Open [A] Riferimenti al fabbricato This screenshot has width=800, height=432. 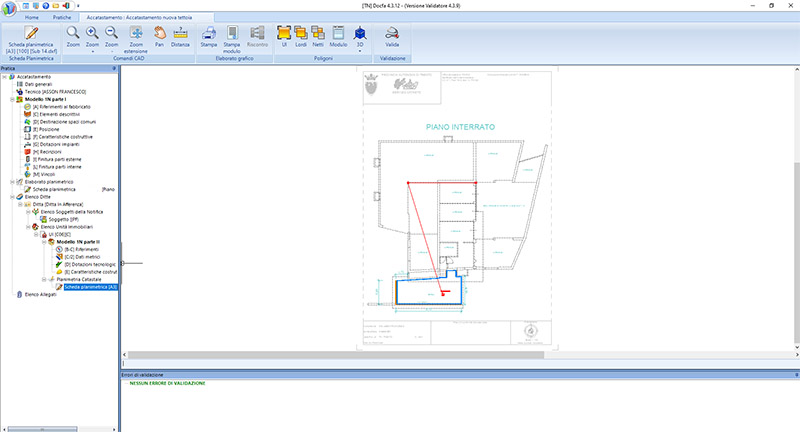click(61, 107)
